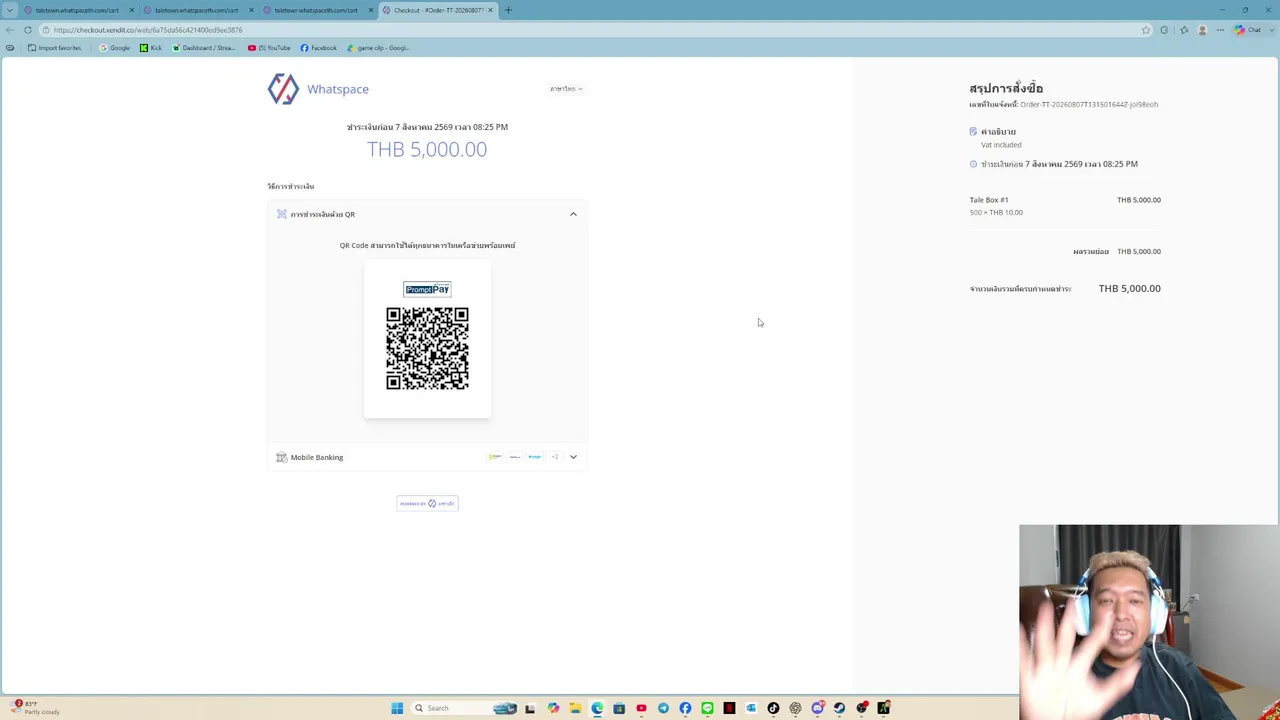This screenshot has height=720, width=1280.
Task: Open the Facebook app in the taskbar
Action: click(685, 708)
